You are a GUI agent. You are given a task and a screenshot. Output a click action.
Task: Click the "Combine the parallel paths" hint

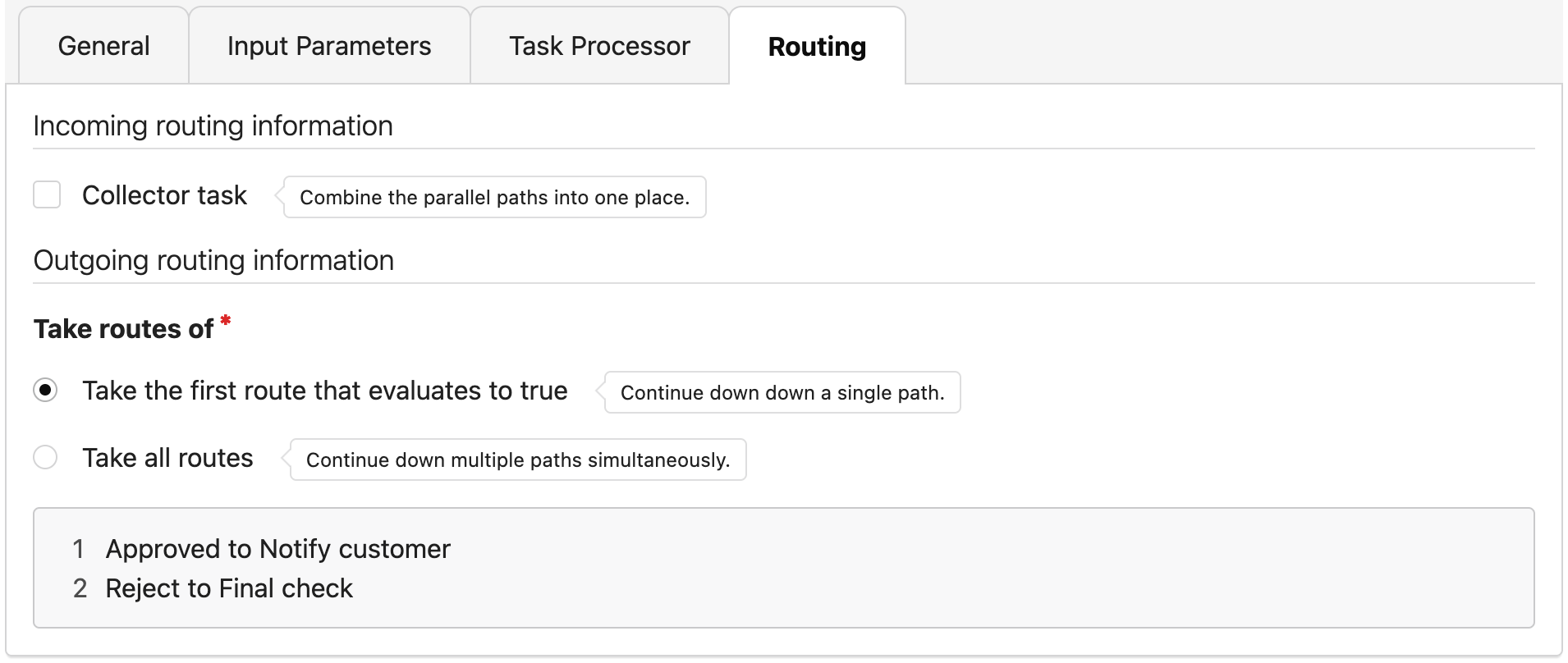coord(494,198)
